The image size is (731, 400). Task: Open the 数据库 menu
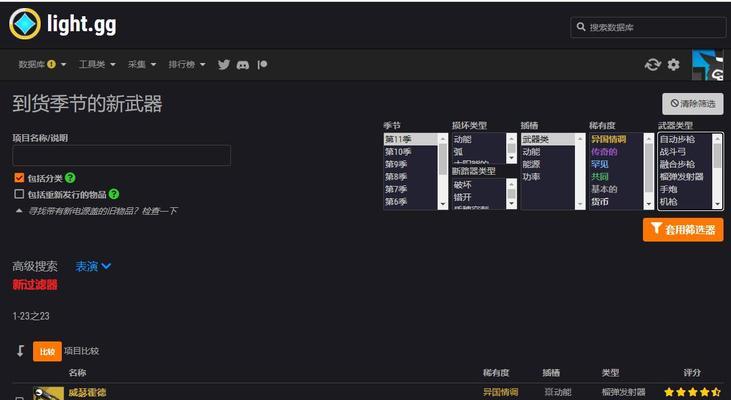tap(42, 64)
